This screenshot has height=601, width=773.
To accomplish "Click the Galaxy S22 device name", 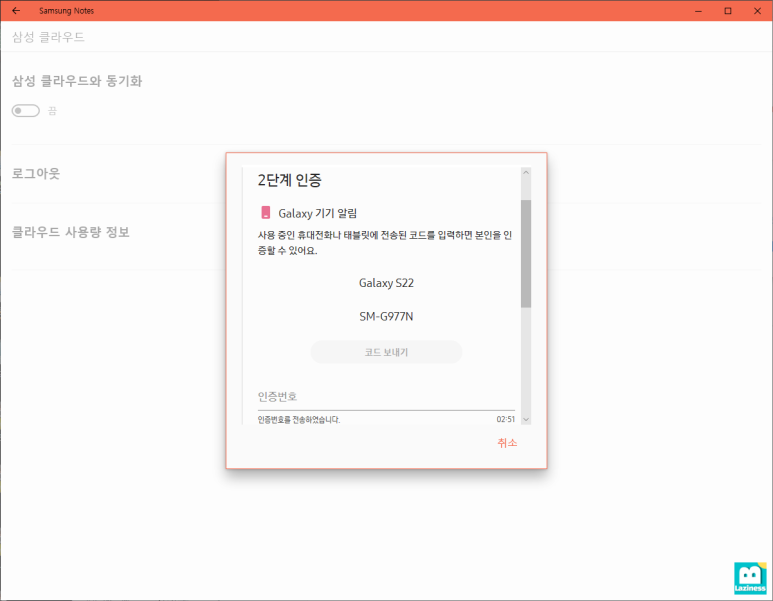I will [386, 283].
